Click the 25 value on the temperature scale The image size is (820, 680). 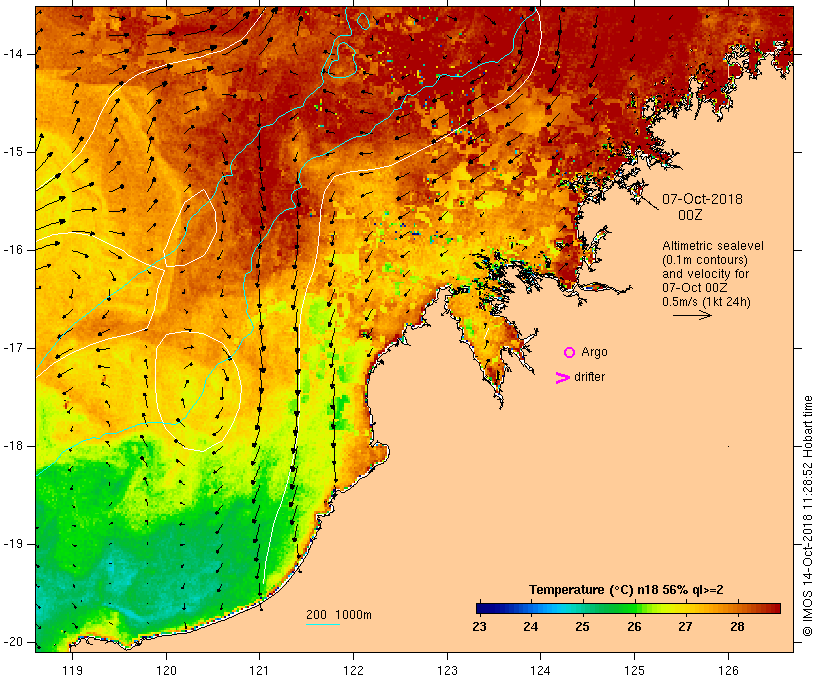pos(583,627)
